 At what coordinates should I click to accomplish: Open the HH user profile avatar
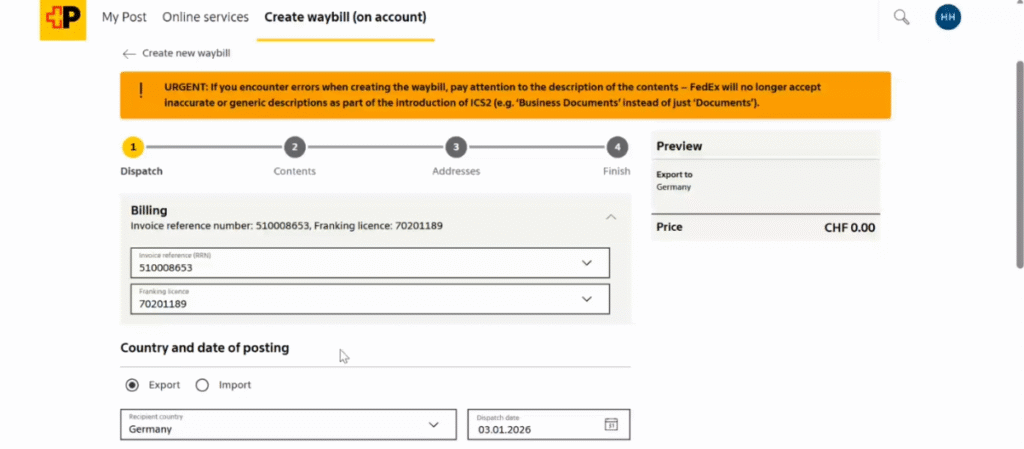coord(947,17)
